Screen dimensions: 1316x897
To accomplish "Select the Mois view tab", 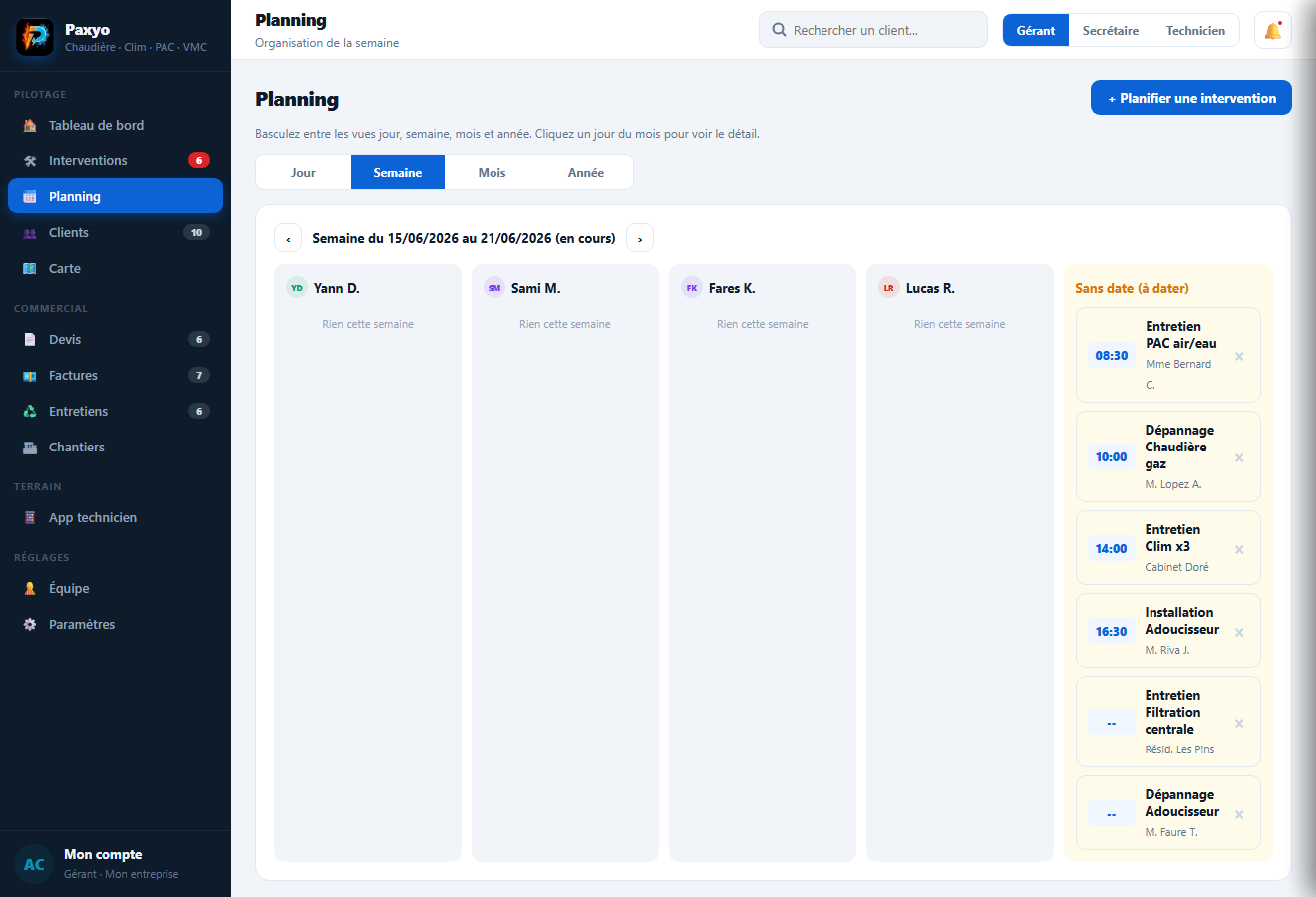I will (492, 172).
